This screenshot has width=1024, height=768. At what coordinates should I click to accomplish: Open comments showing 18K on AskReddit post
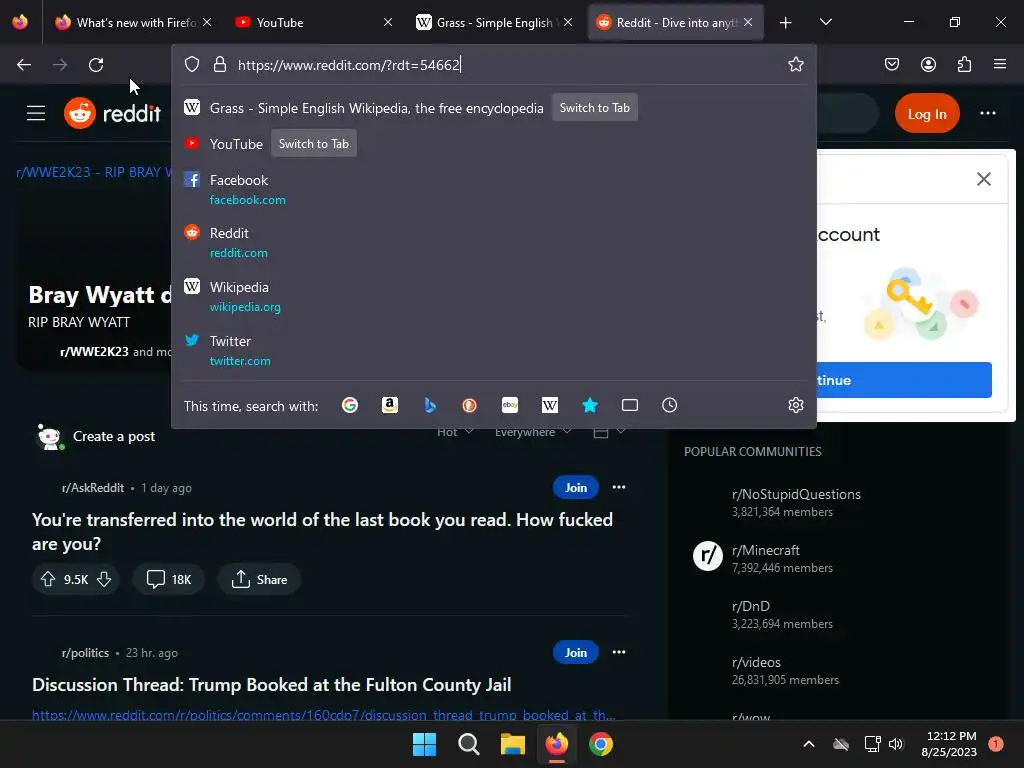tap(168, 579)
